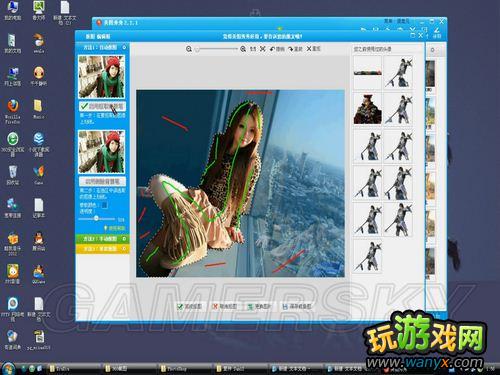Open the text document icon at top of desktop
Image resolution: width=500 pixels, height=375 pixels.
tap(65, 13)
